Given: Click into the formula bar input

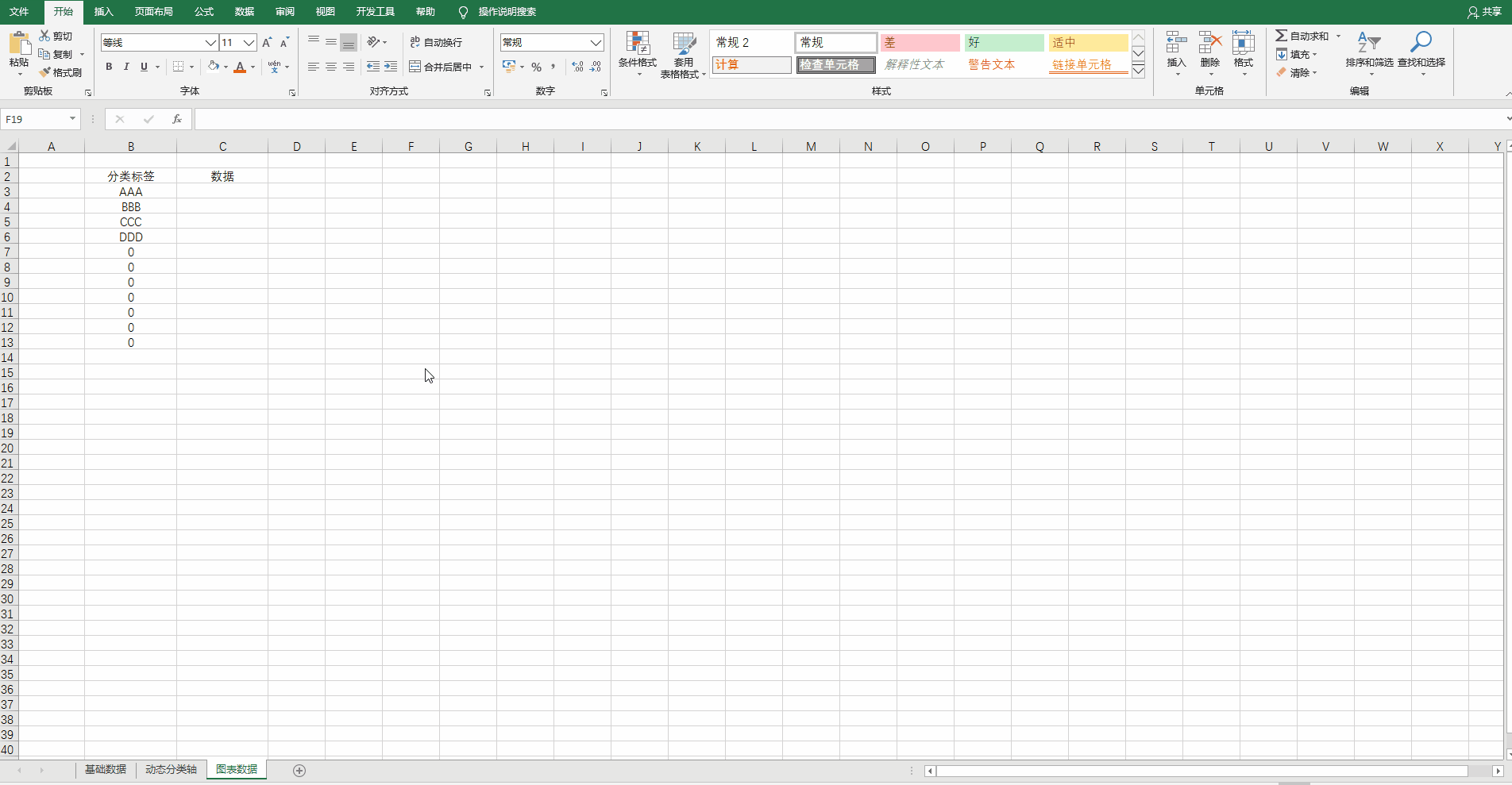Looking at the screenshot, I should (850, 119).
